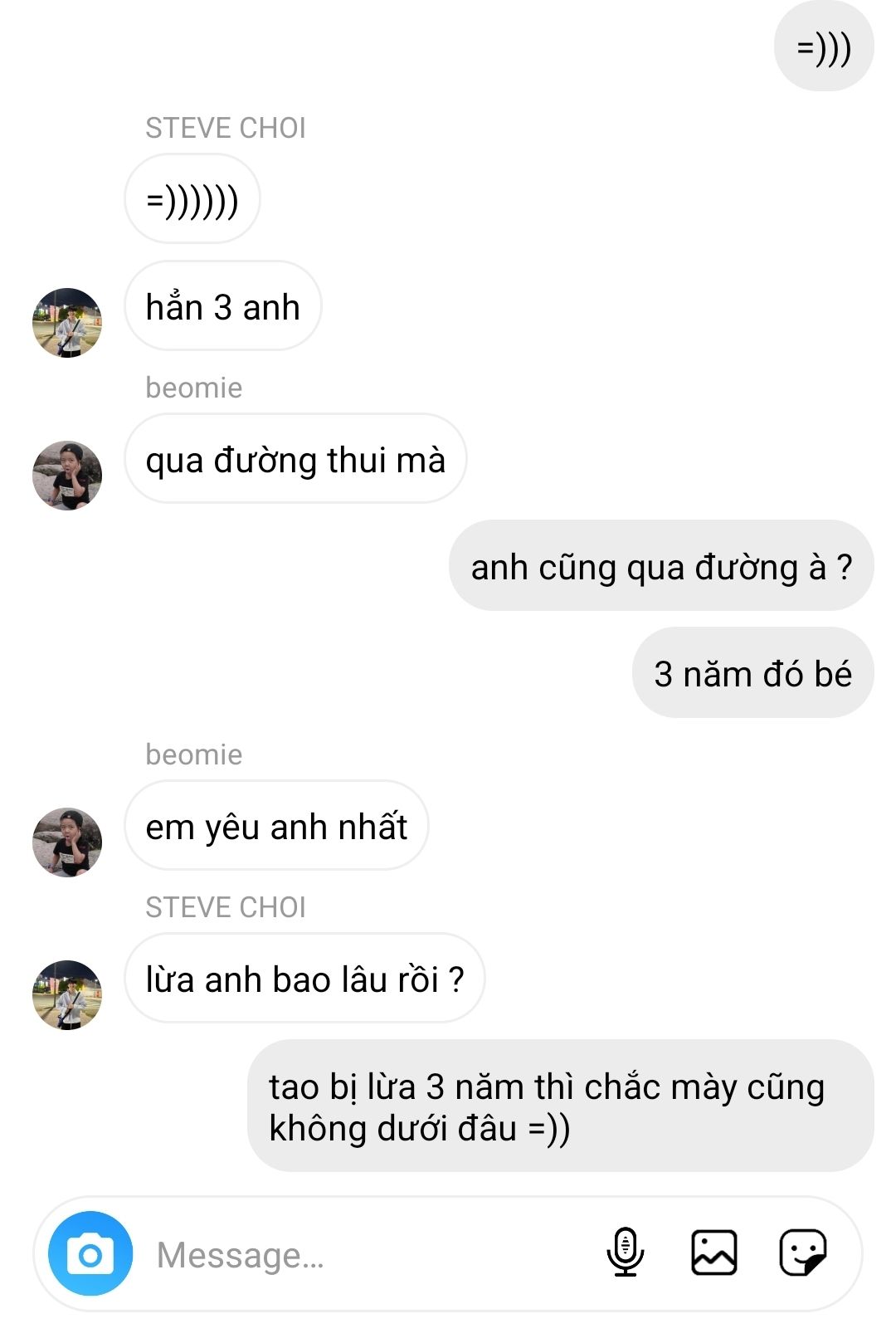Image resolution: width=896 pixels, height=1338 pixels.
Task: Tap avatar beside 'em yêu anh nhất'
Action: 67,842
